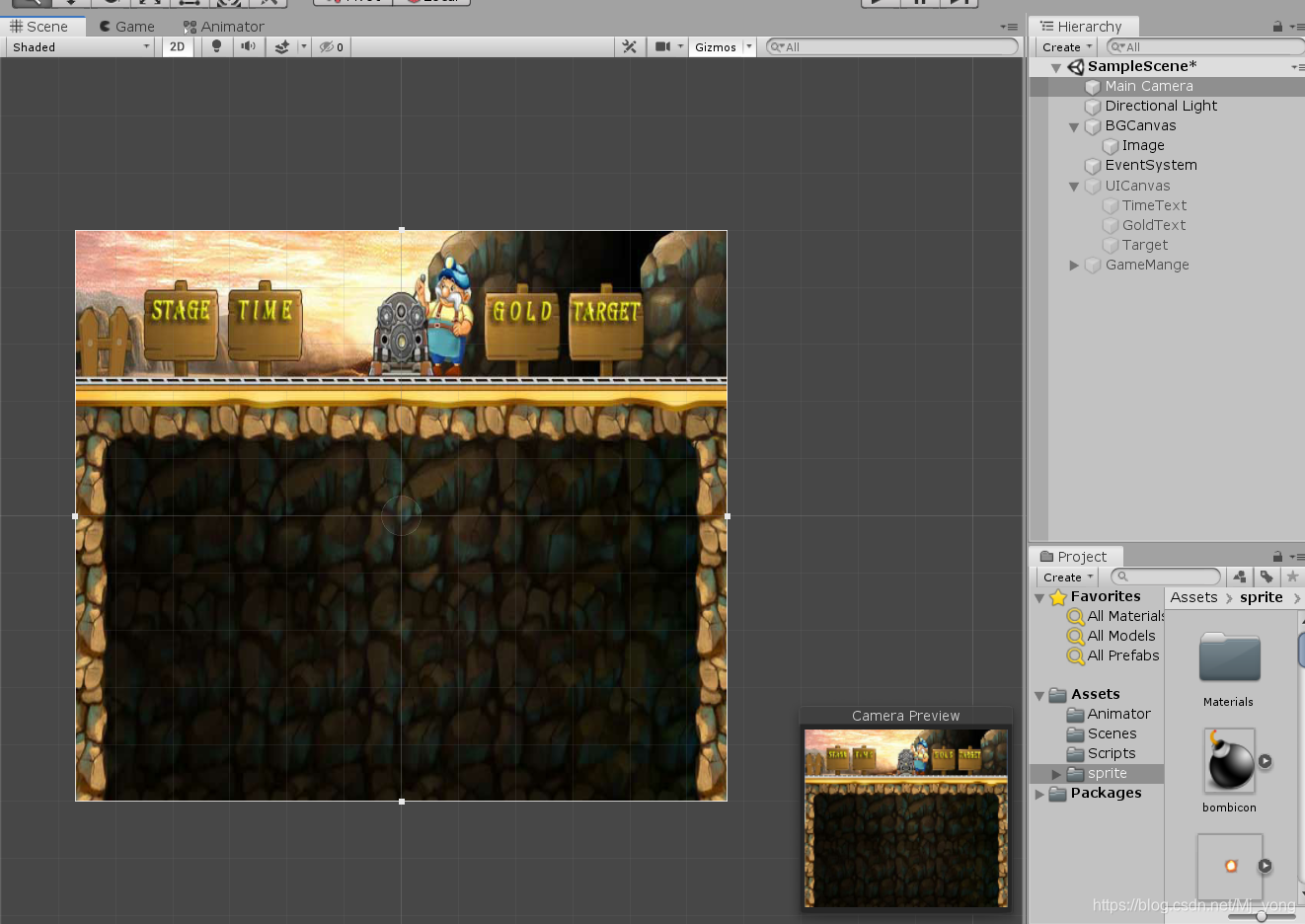Viewport: 1305px width, 924px height.
Task: Click the Gizmos button
Action: pyautogui.click(x=716, y=46)
